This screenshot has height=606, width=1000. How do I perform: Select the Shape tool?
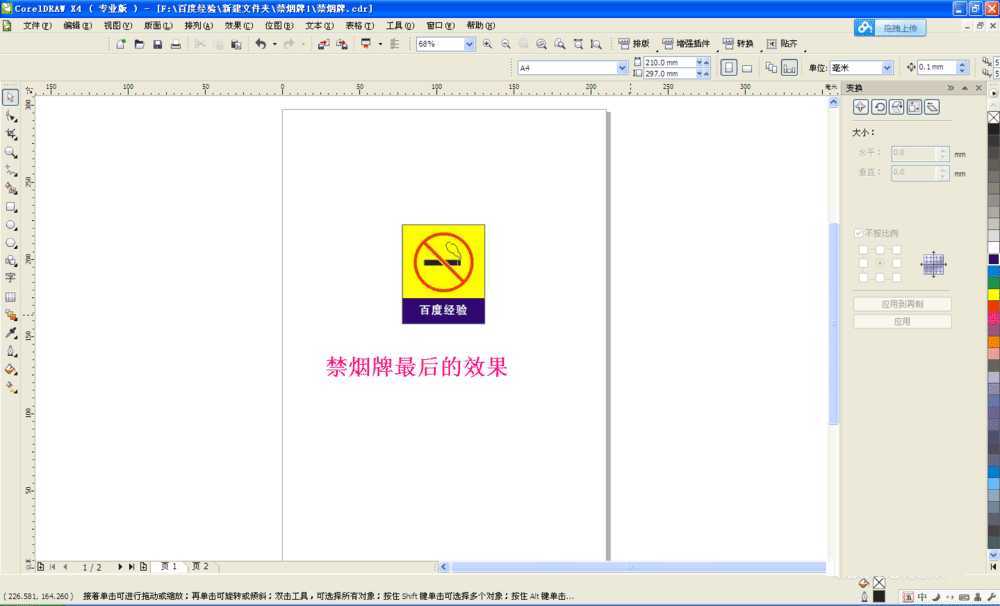click(x=11, y=115)
